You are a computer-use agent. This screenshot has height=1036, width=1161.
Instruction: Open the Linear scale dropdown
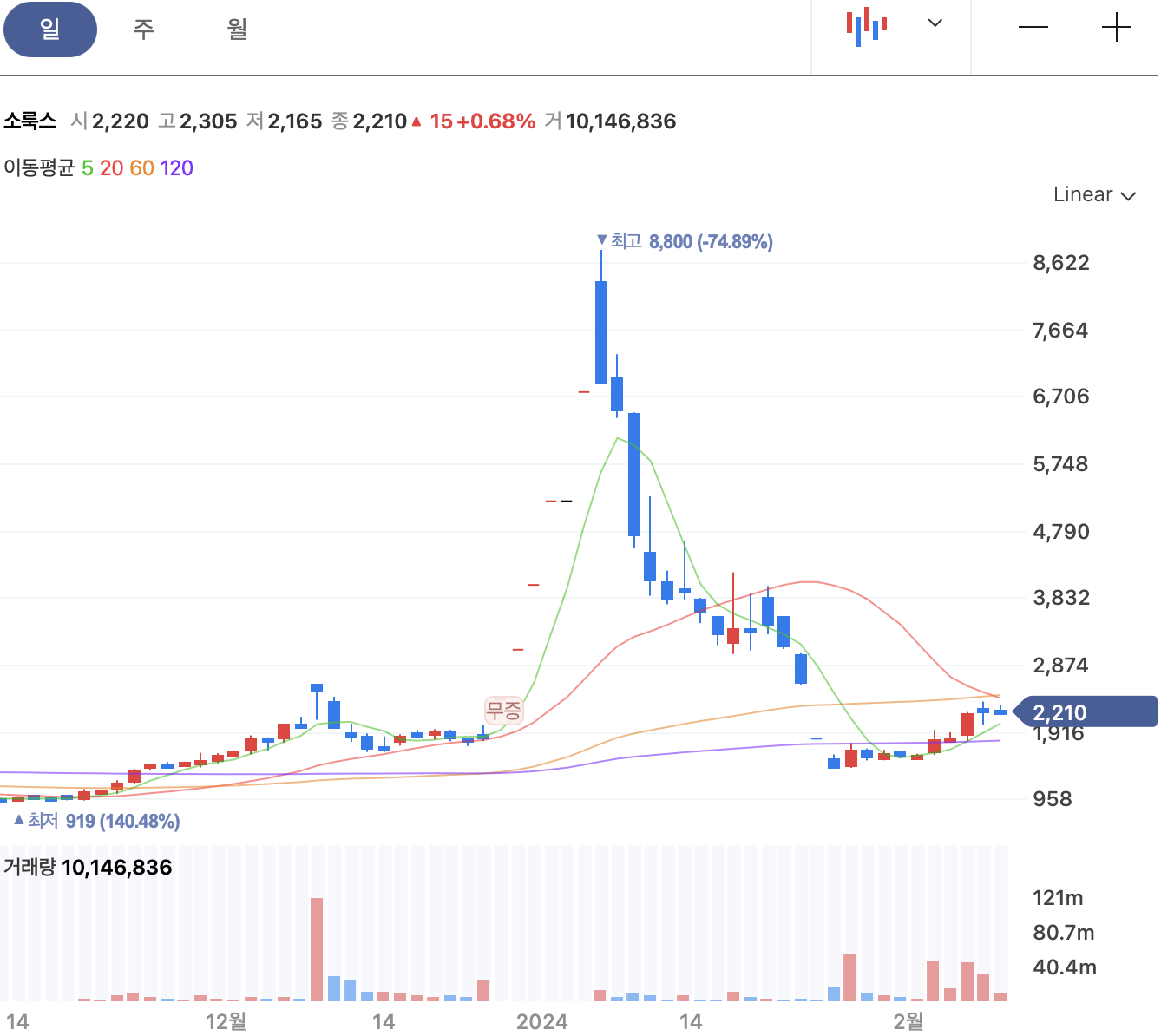(1094, 194)
